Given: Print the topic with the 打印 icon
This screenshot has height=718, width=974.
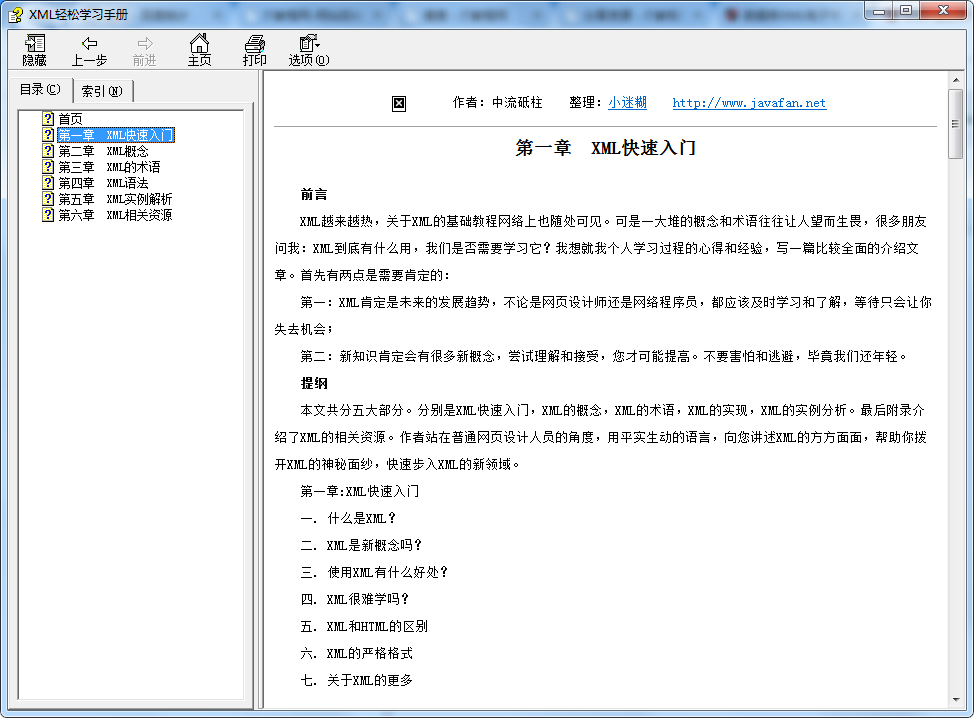Looking at the screenshot, I should click(x=254, y=49).
